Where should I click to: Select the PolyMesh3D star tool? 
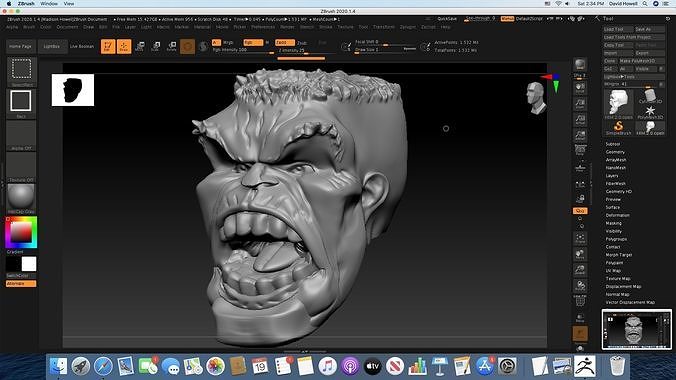650,113
